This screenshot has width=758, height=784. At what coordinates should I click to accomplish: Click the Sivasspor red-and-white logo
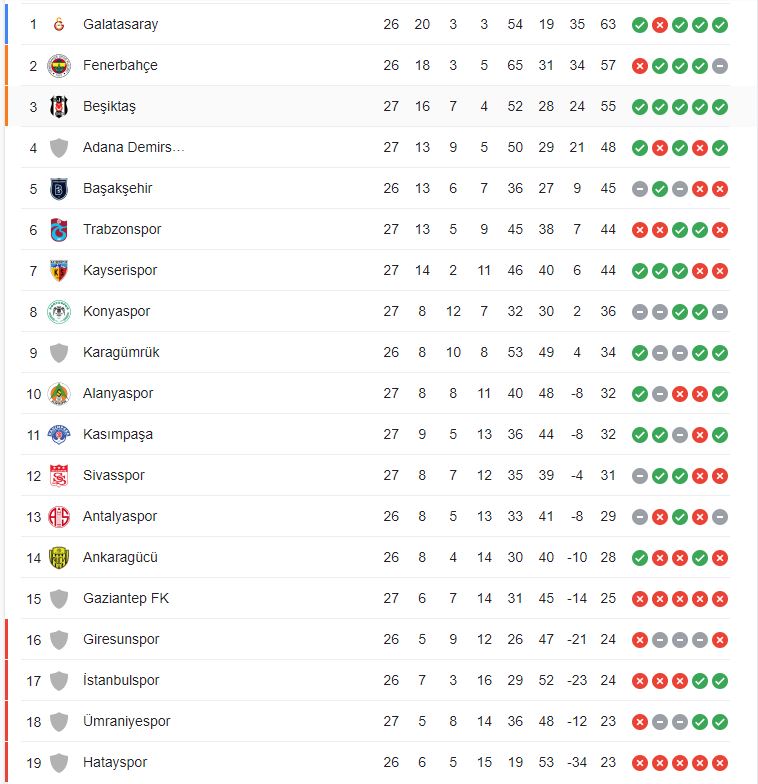coord(59,475)
